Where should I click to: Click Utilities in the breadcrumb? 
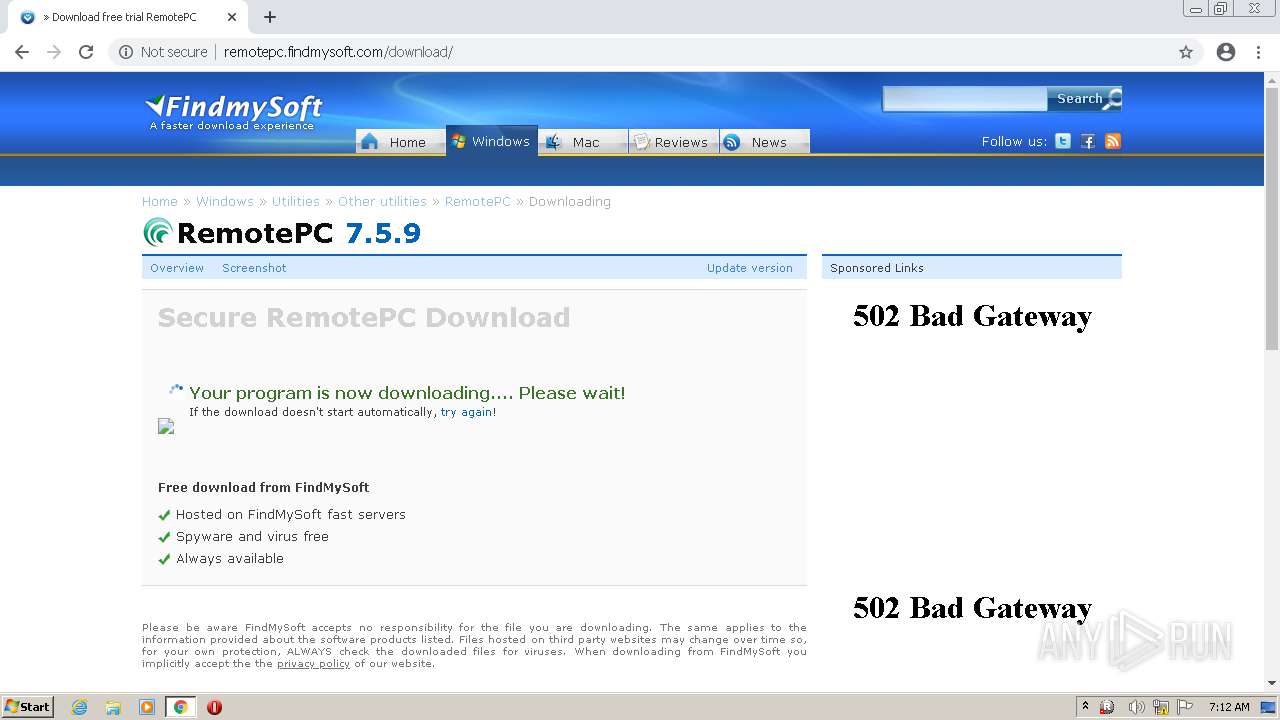296,201
